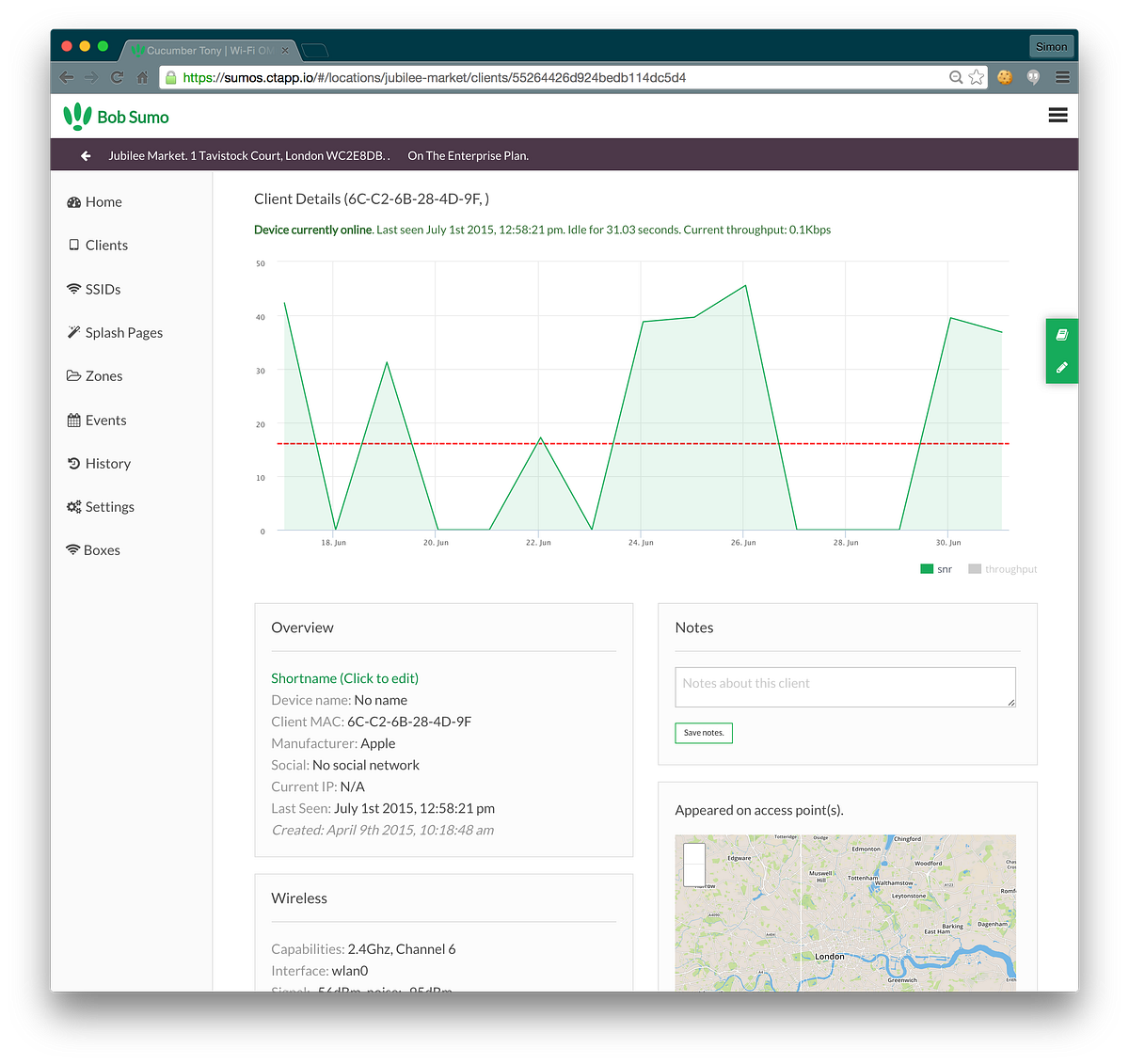Go to the Home menu item

[103, 201]
